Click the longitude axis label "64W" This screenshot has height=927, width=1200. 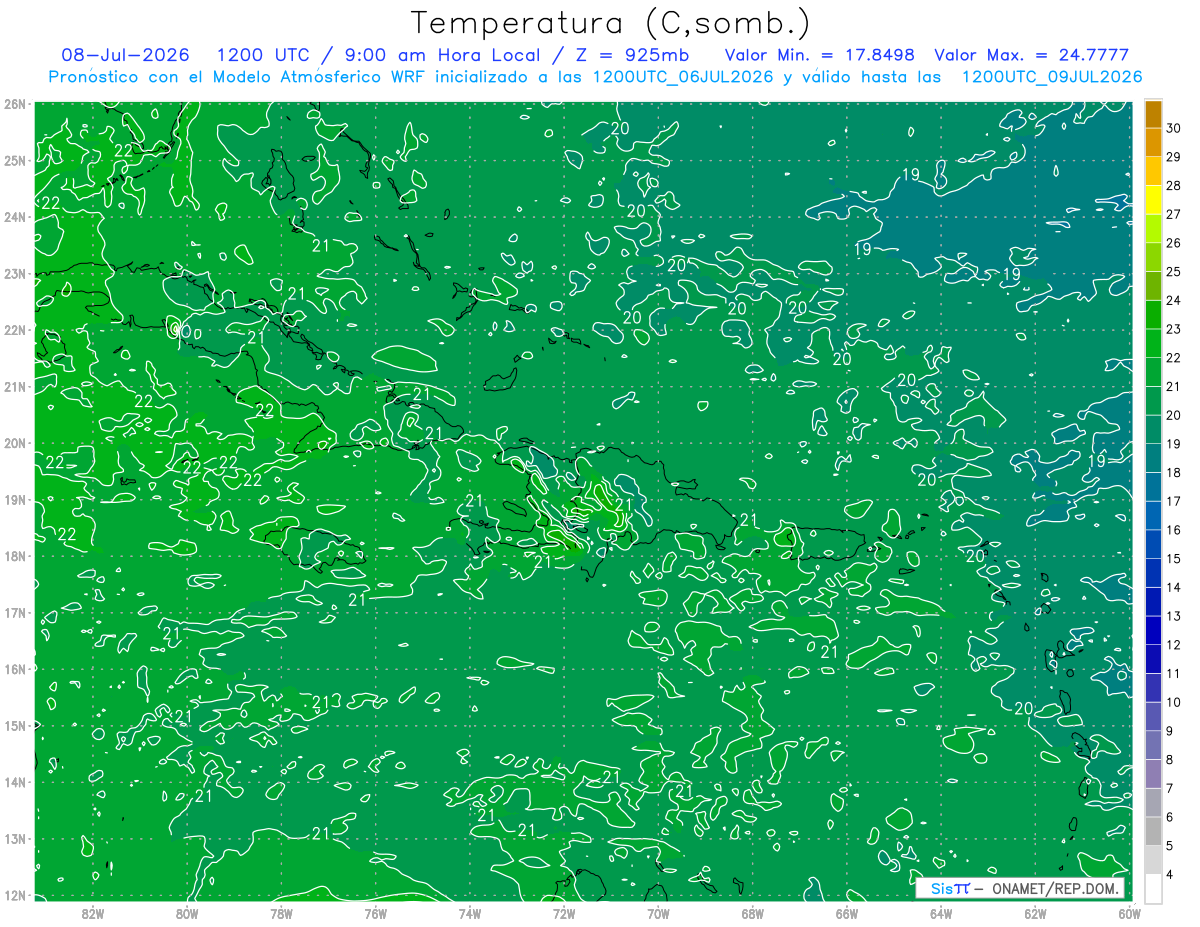(940, 913)
